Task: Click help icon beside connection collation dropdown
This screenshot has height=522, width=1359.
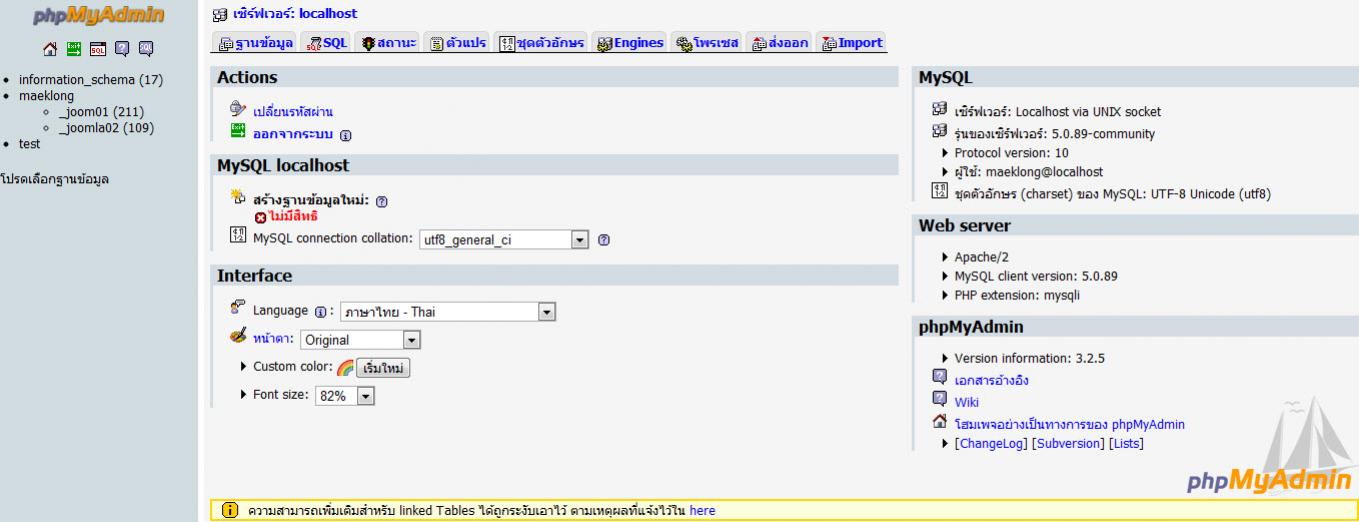Action: 603,239
